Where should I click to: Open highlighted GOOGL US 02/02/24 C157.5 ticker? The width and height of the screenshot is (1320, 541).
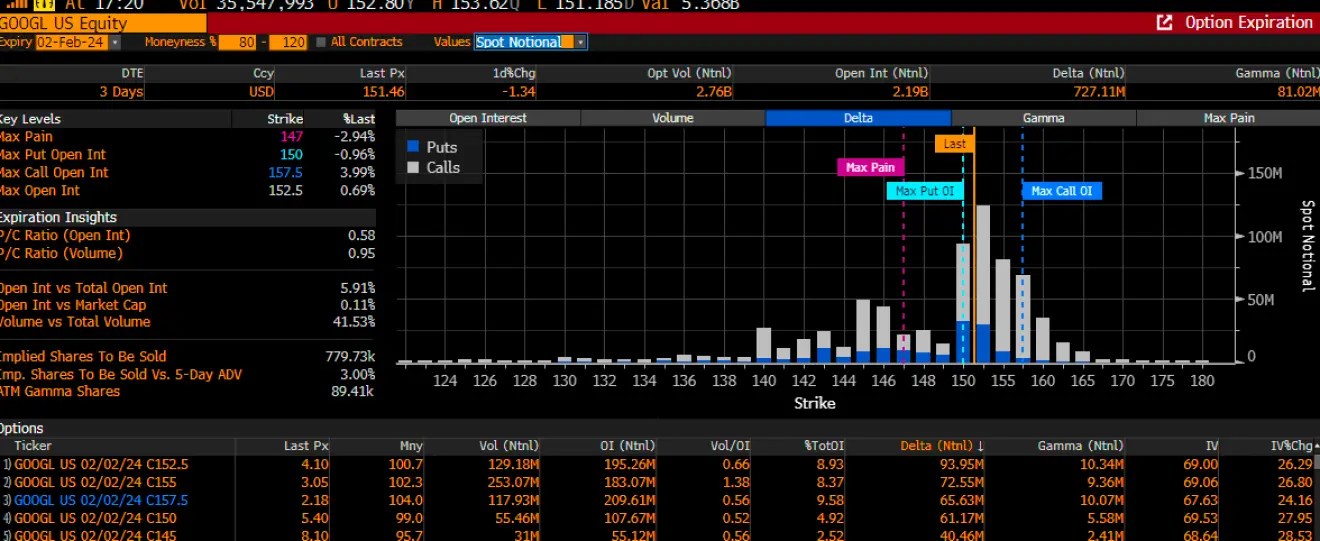101,500
